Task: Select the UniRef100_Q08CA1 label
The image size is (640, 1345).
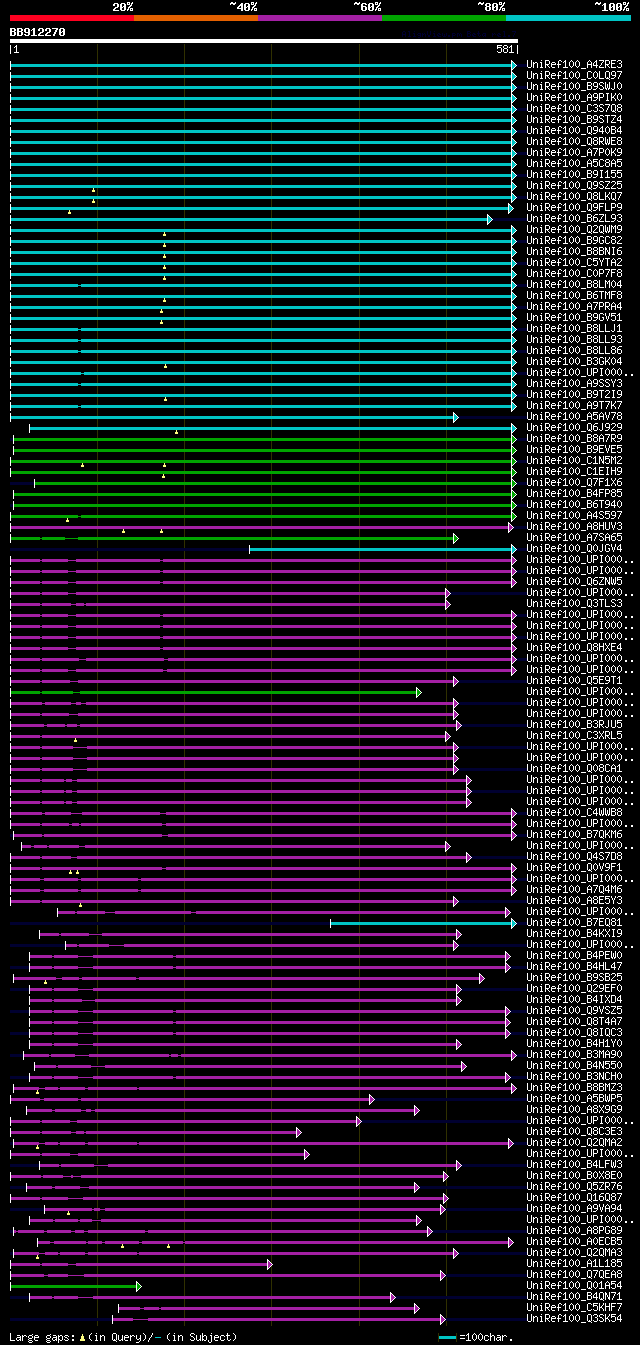Action: [574, 768]
